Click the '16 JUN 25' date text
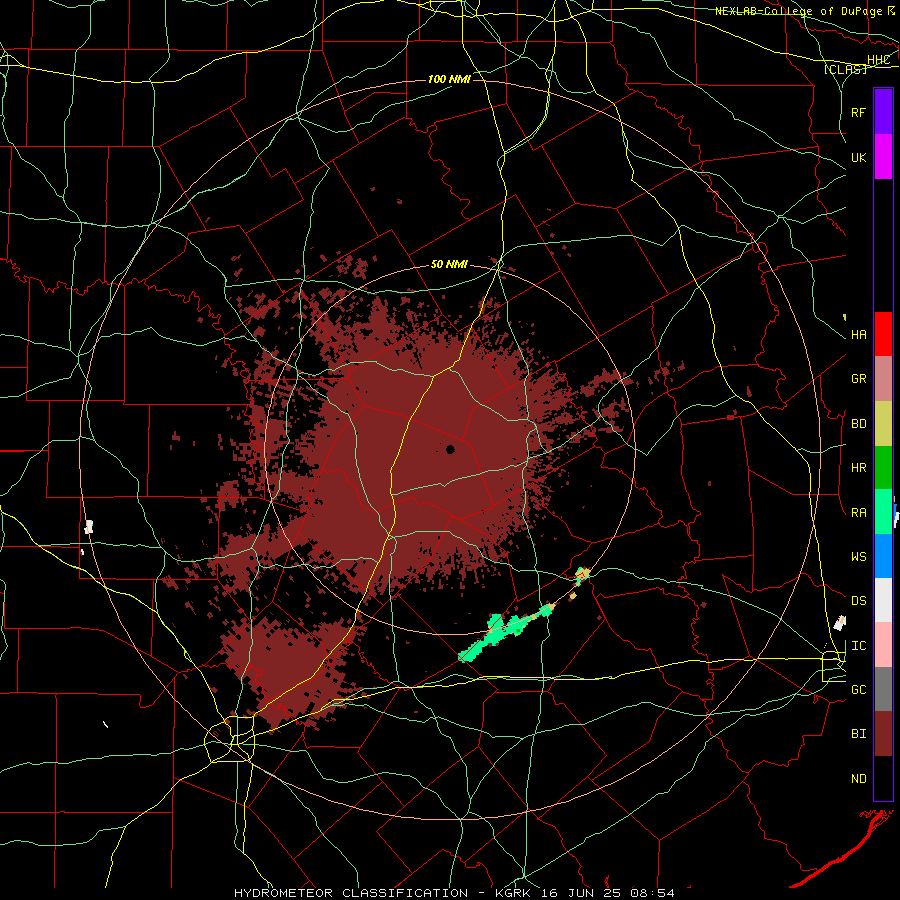 [583, 893]
